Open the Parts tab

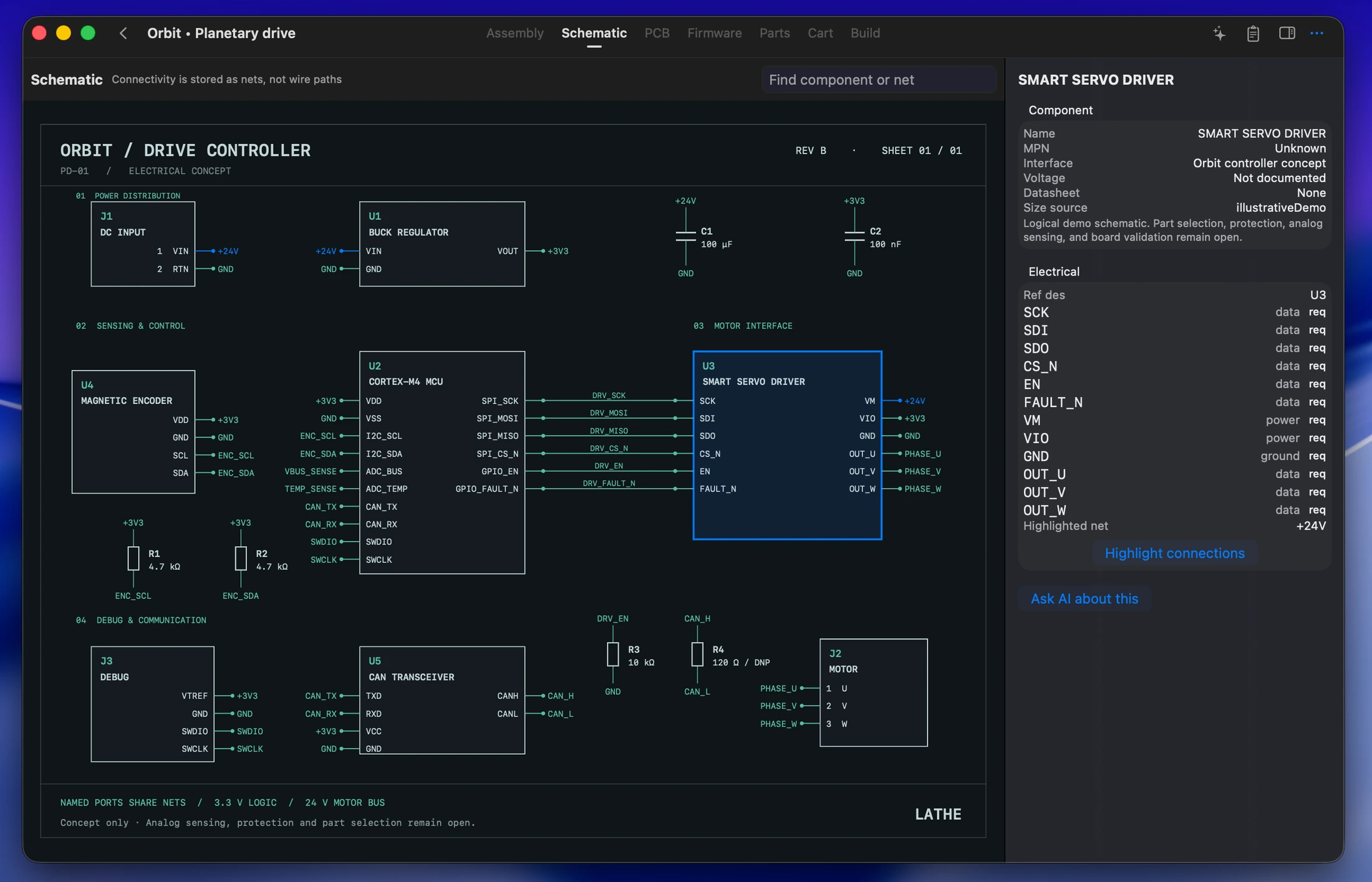(x=775, y=33)
